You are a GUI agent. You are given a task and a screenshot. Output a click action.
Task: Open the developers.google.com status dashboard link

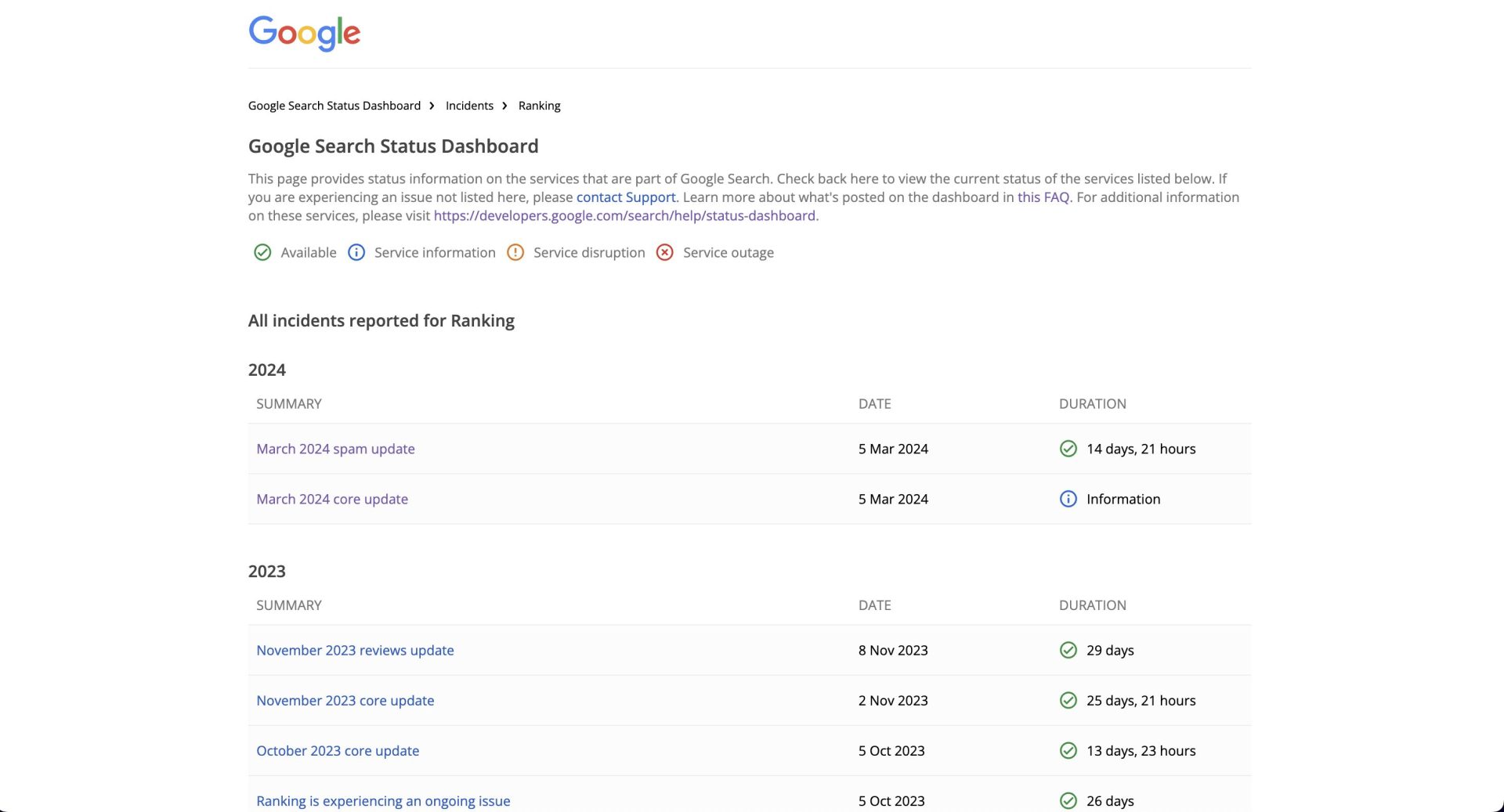pos(625,215)
